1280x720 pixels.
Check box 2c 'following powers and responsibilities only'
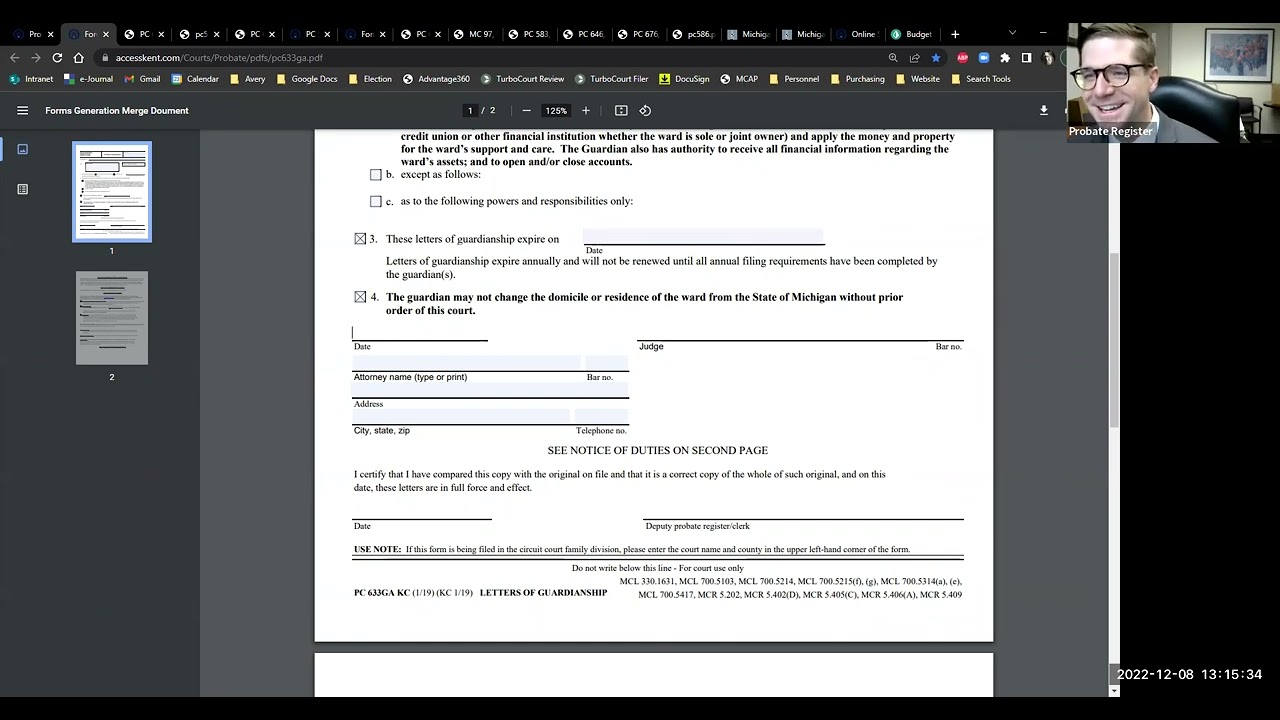[x=376, y=202]
